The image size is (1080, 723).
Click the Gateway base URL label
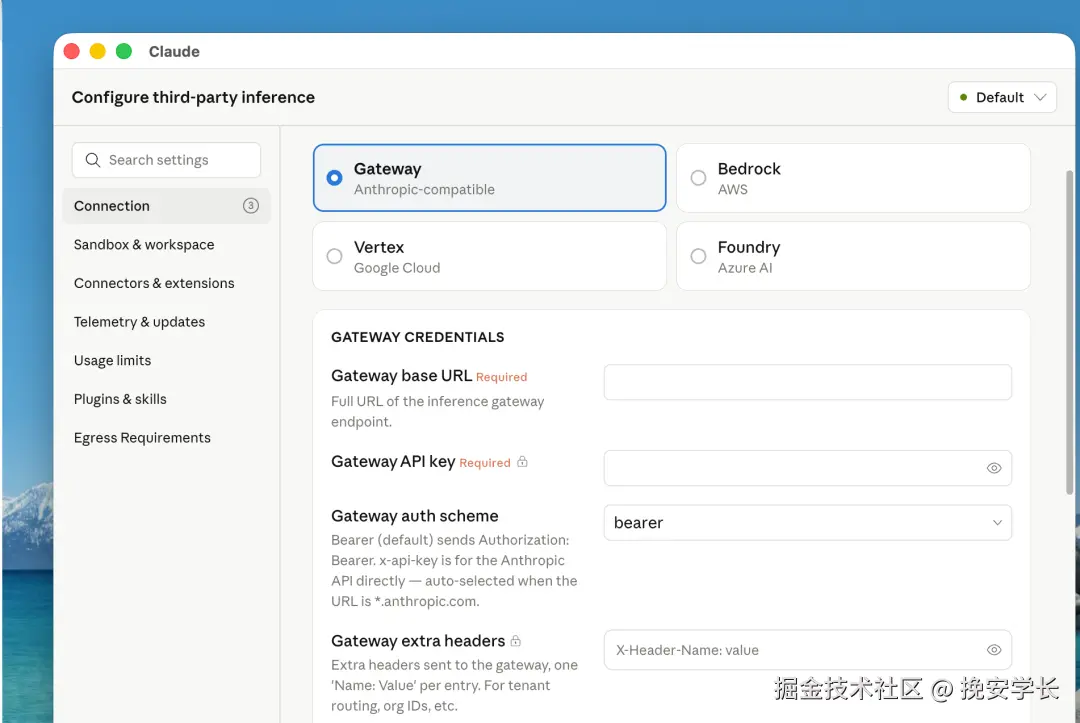[x=402, y=375]
